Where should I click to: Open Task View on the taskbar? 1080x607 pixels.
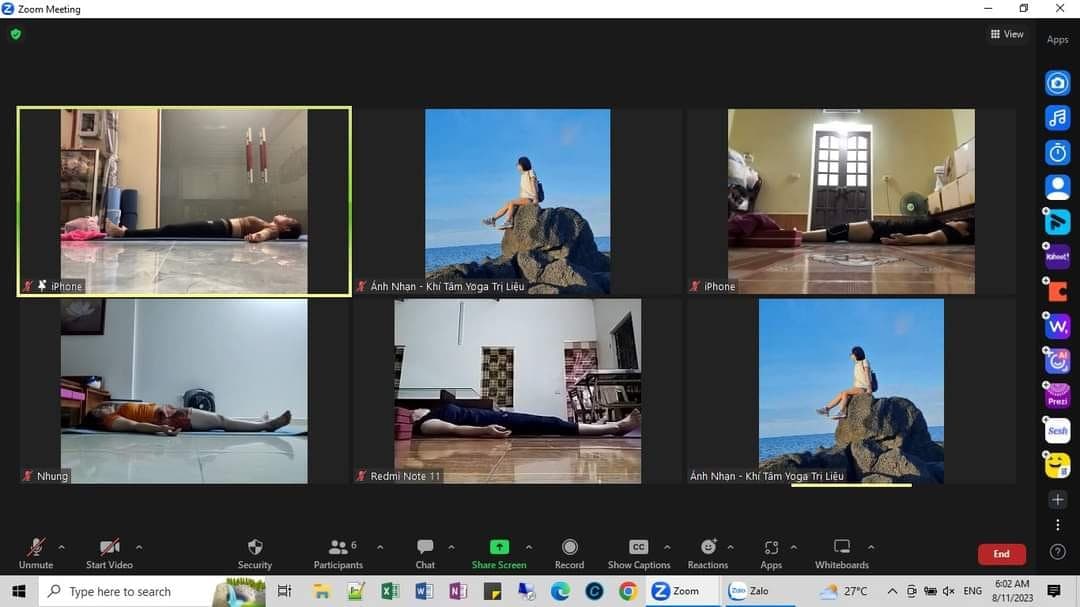click(284, 591)
